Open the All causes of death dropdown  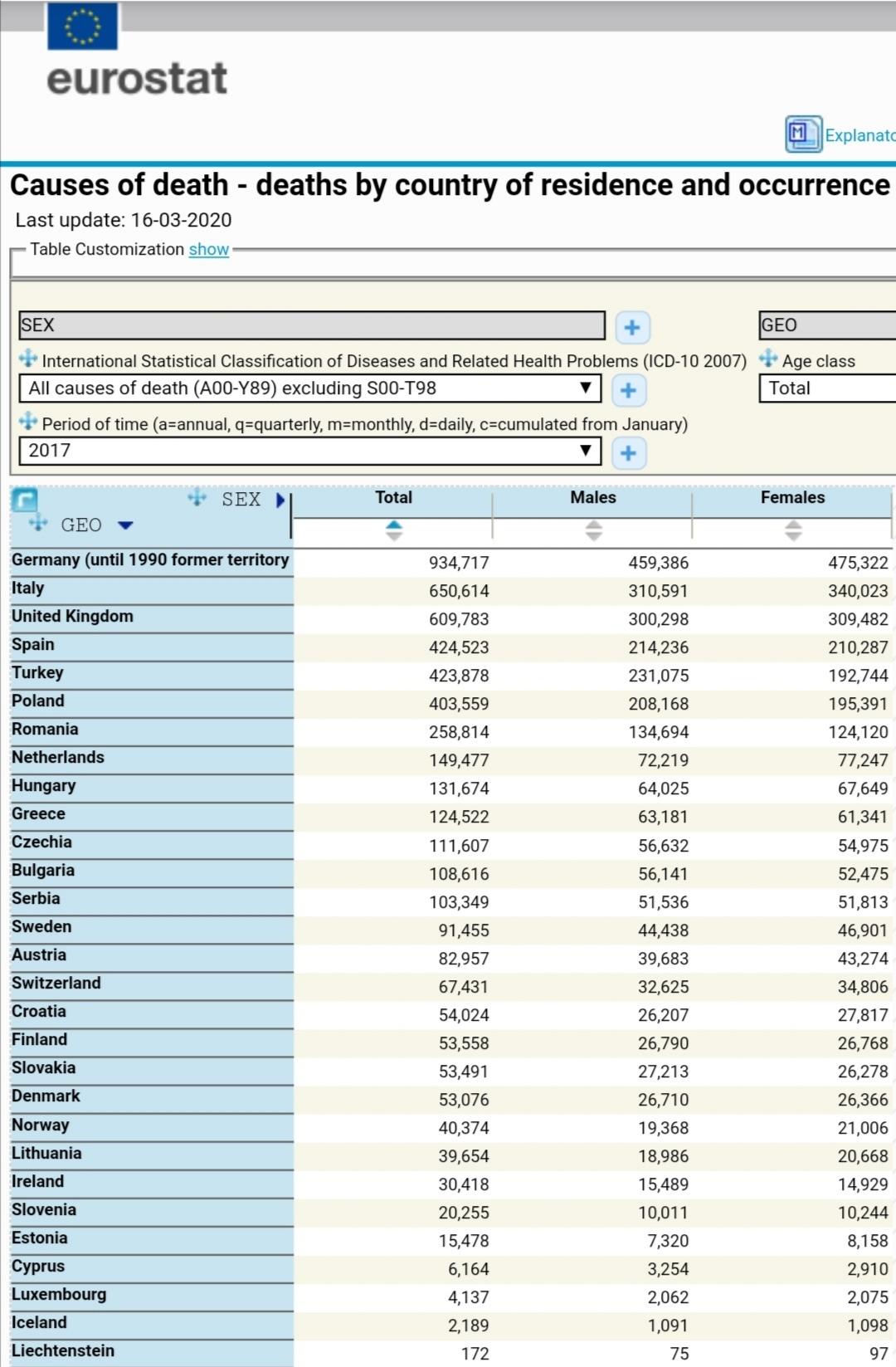coord(309,388)
